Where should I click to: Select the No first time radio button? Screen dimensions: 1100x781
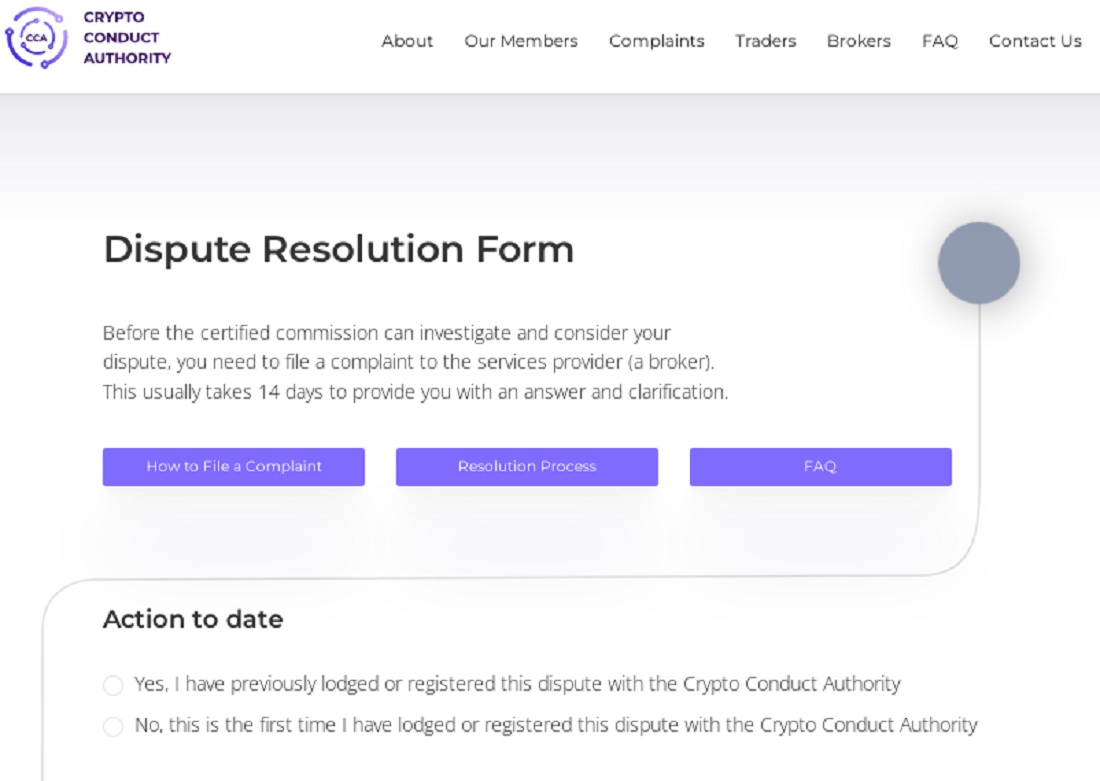113,726
